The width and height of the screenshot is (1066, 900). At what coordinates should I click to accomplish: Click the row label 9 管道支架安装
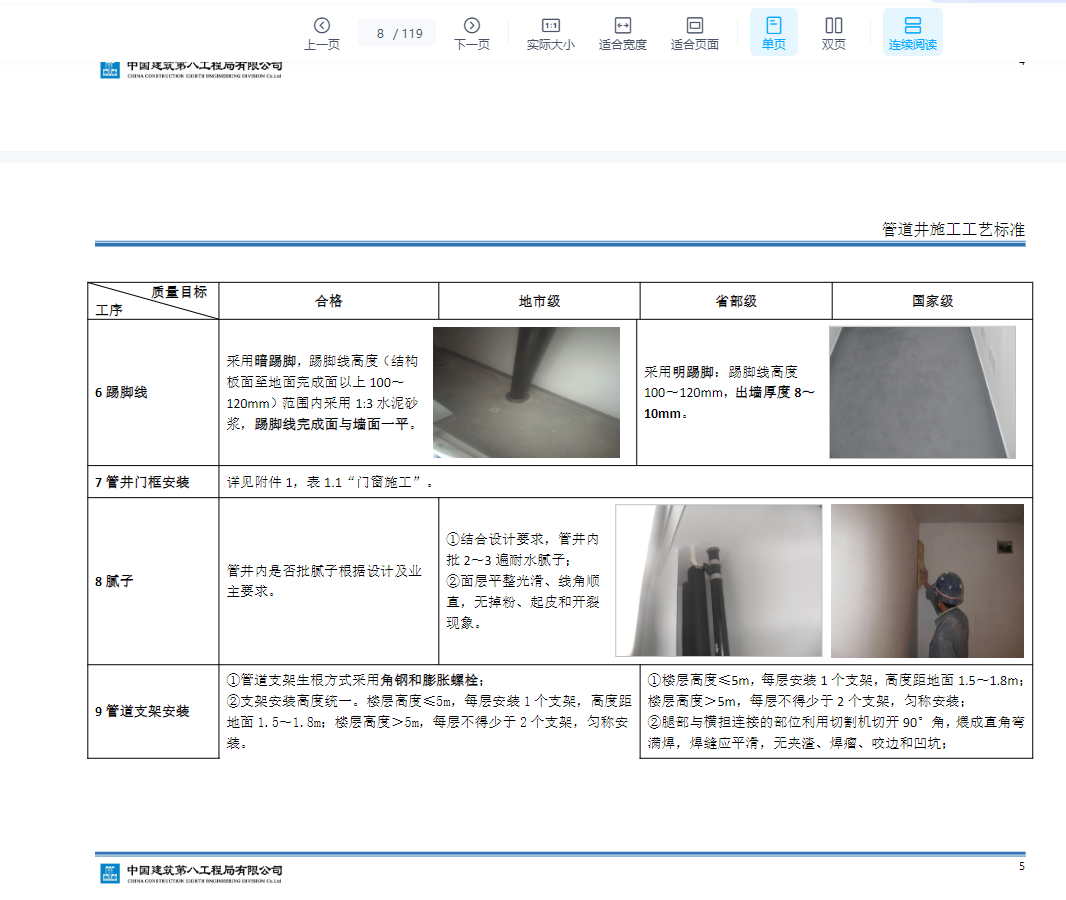[x=142, y=712]
